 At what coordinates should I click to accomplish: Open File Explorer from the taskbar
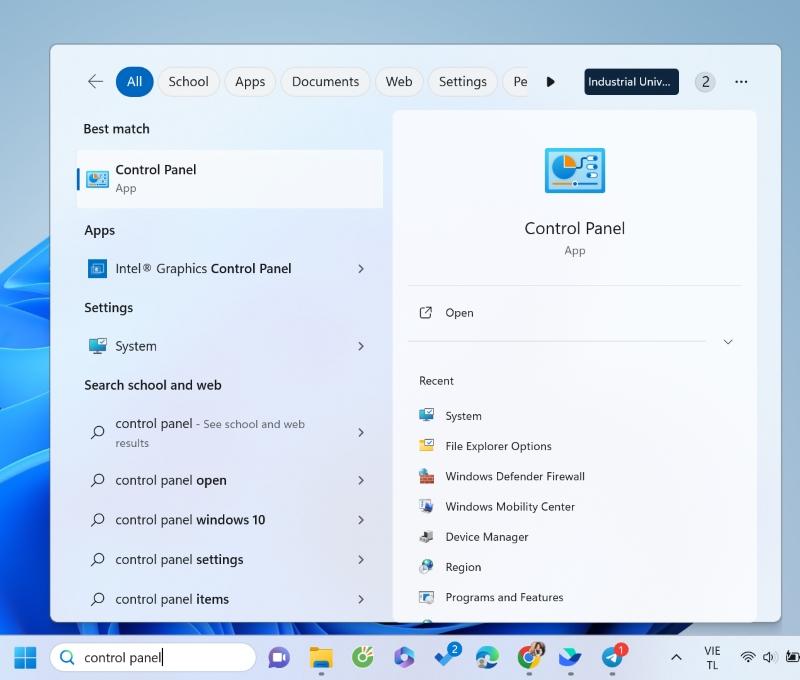(321, 658)
